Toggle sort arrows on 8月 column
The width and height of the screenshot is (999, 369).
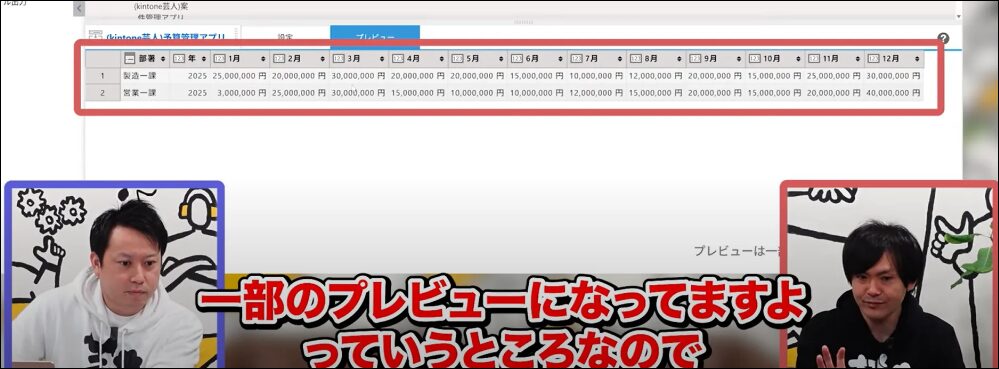[x=679, y=59]
